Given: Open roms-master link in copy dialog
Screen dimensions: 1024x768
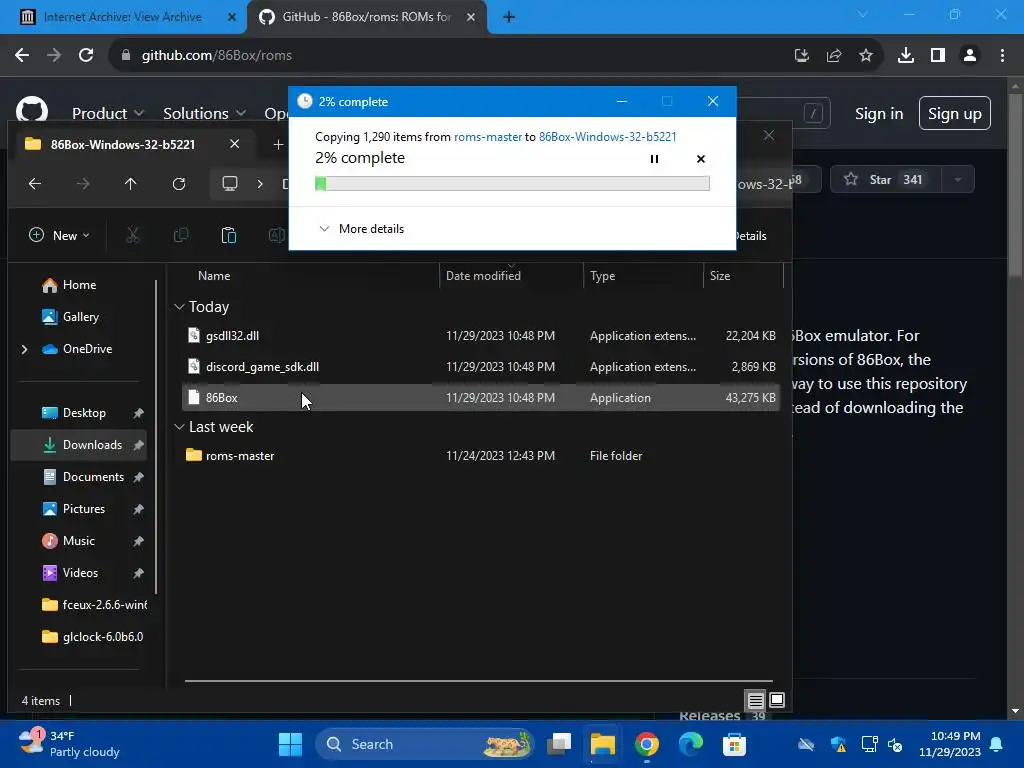Looking at the screenshot, I should [x=488, y=136].
